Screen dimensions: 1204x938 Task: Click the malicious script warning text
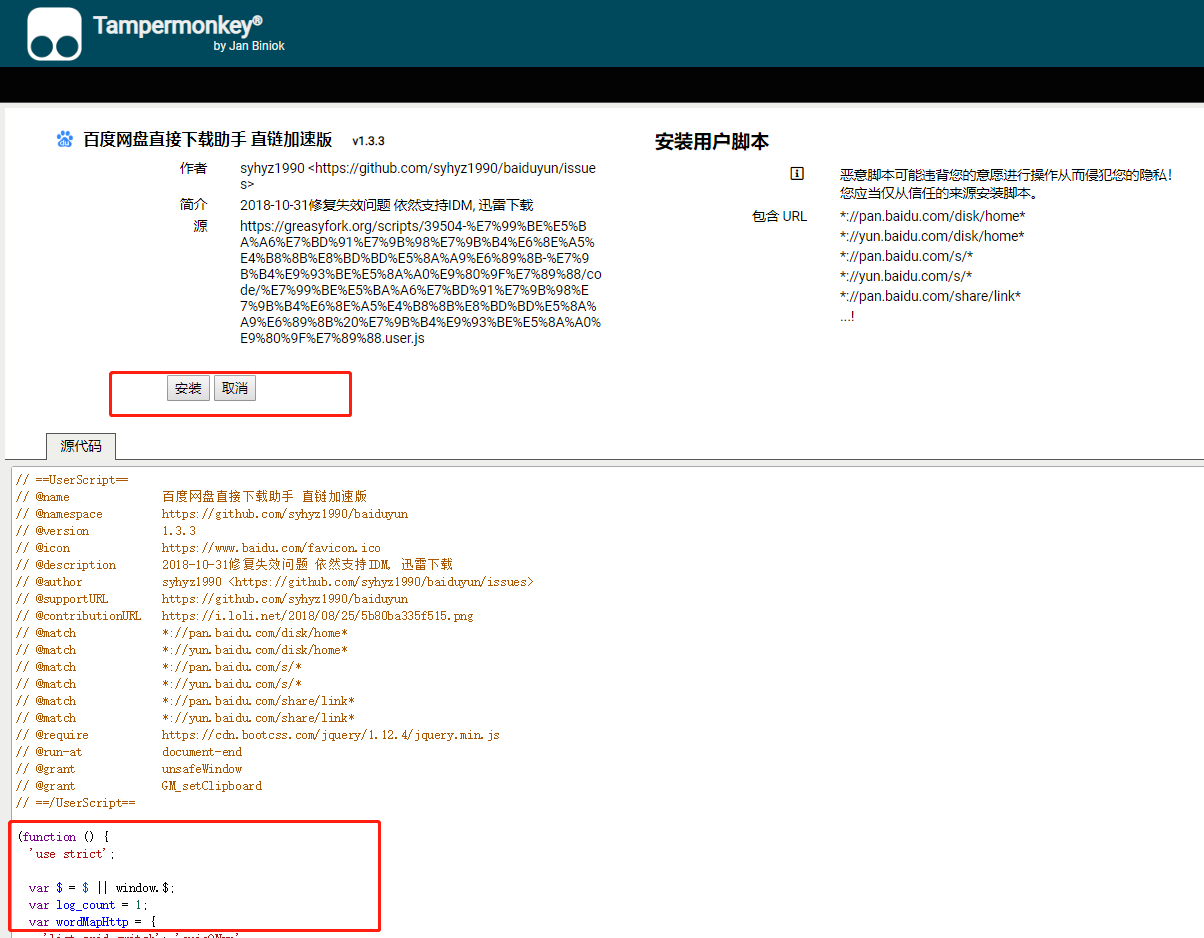point(1006,184)
